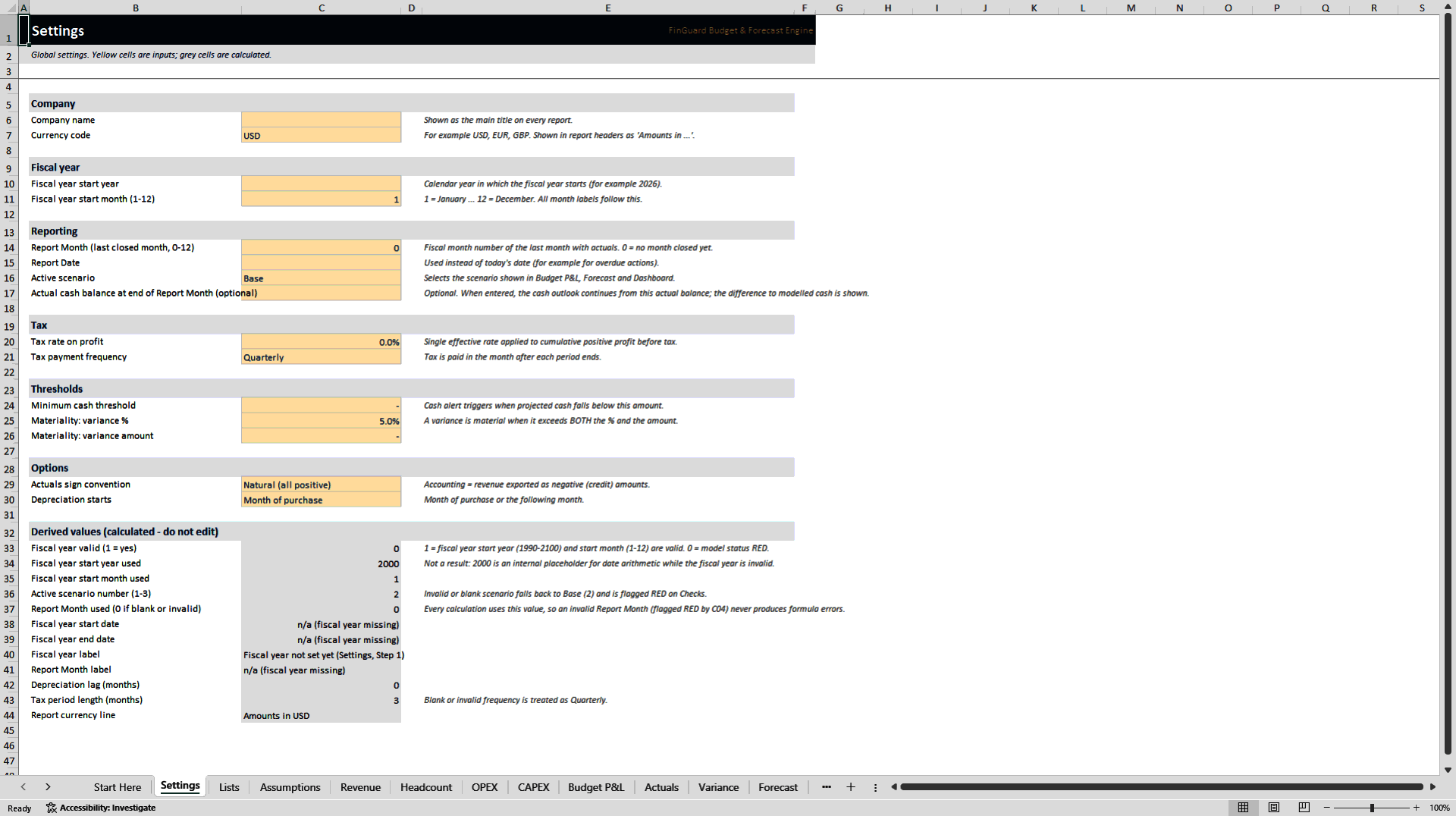Image resolution: width=1456 pixels, height=816 pixels.
Task: Open the CAPEX sheet tab
Action: click(533, 787)
